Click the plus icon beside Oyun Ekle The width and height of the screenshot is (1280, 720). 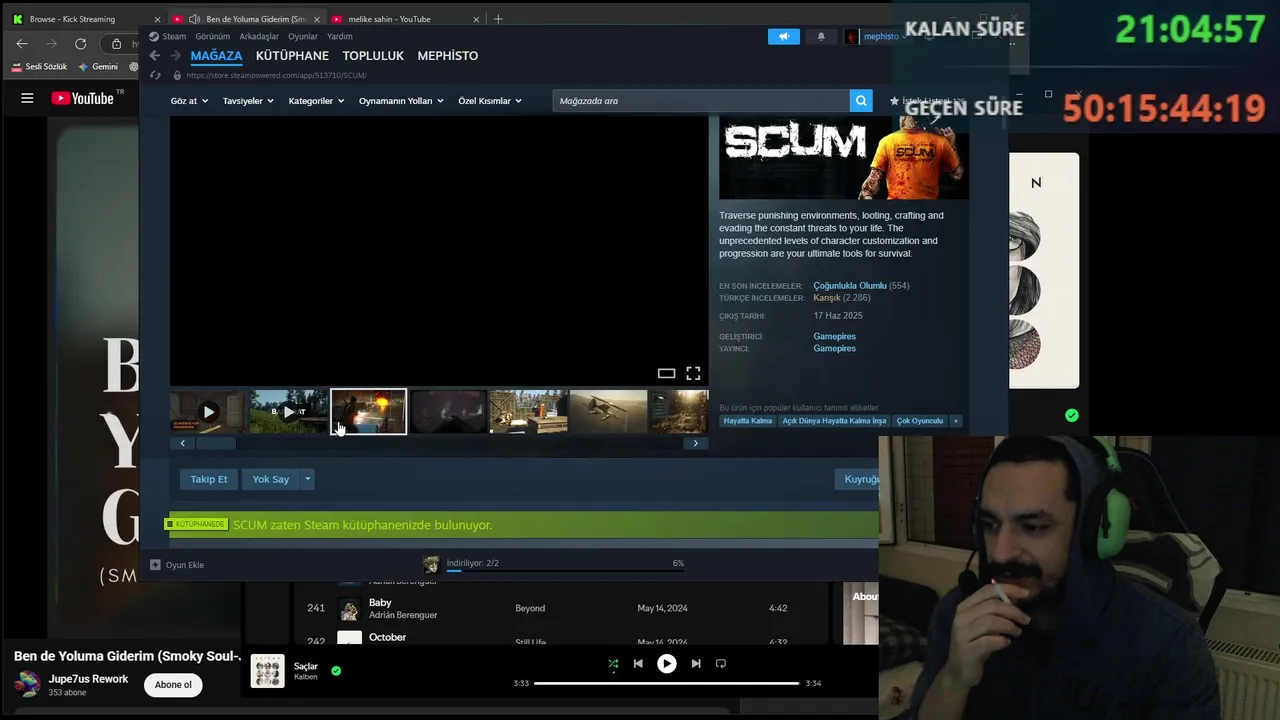coord(155,565)
